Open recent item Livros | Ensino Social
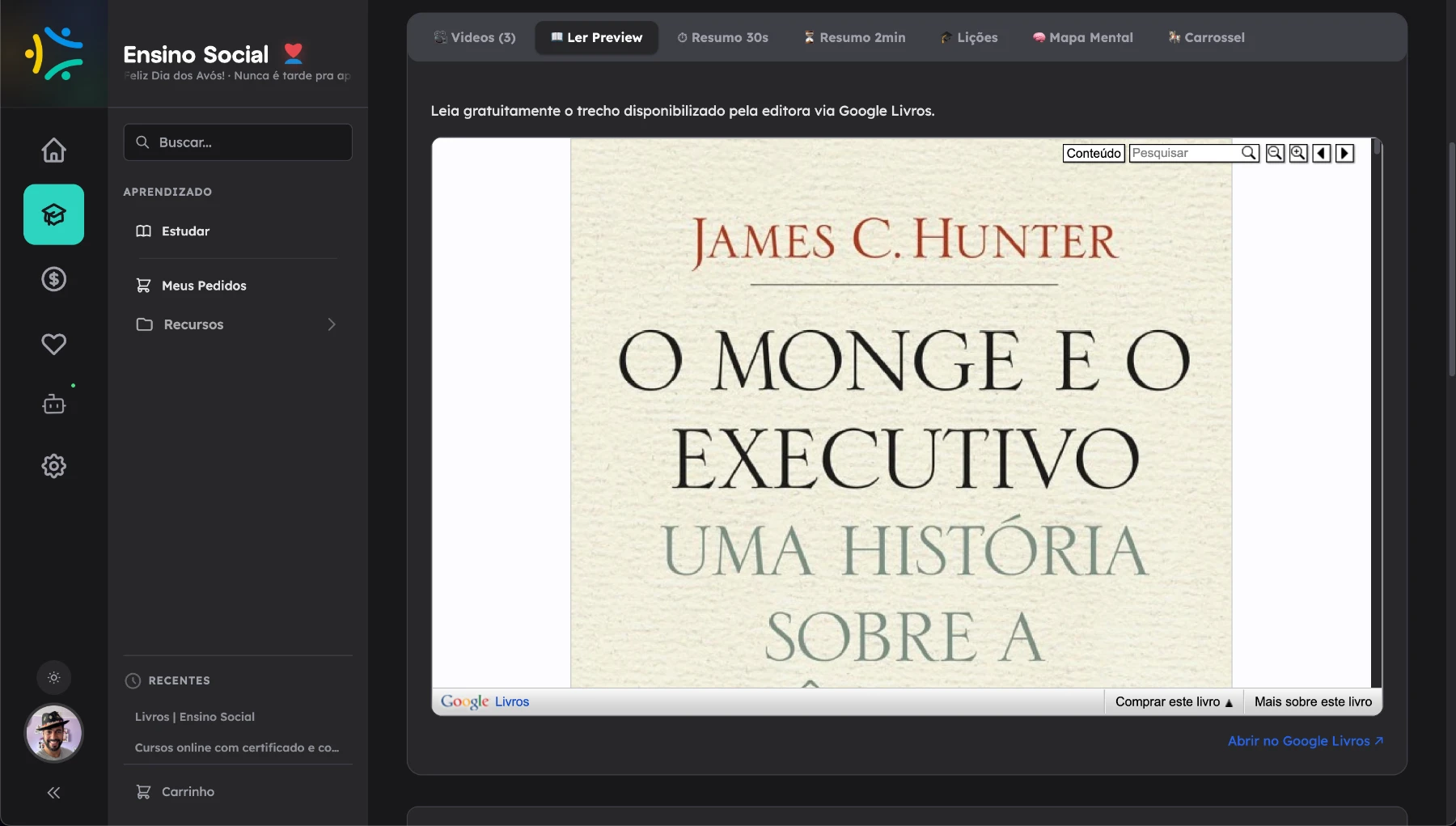1456x826 pixels. tap(195, 717)
